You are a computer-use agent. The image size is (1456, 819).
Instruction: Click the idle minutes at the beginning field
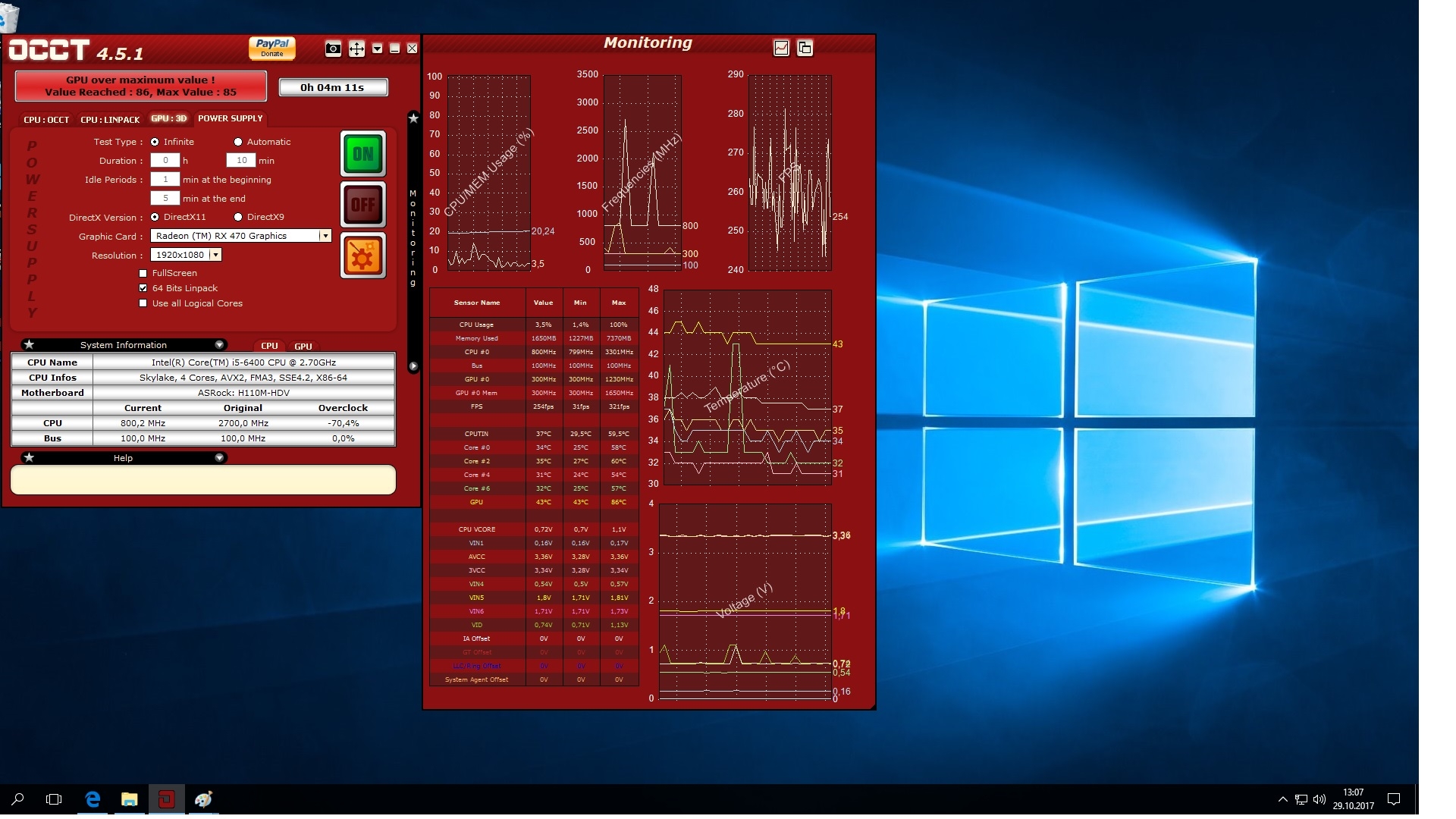pos(165,179)
